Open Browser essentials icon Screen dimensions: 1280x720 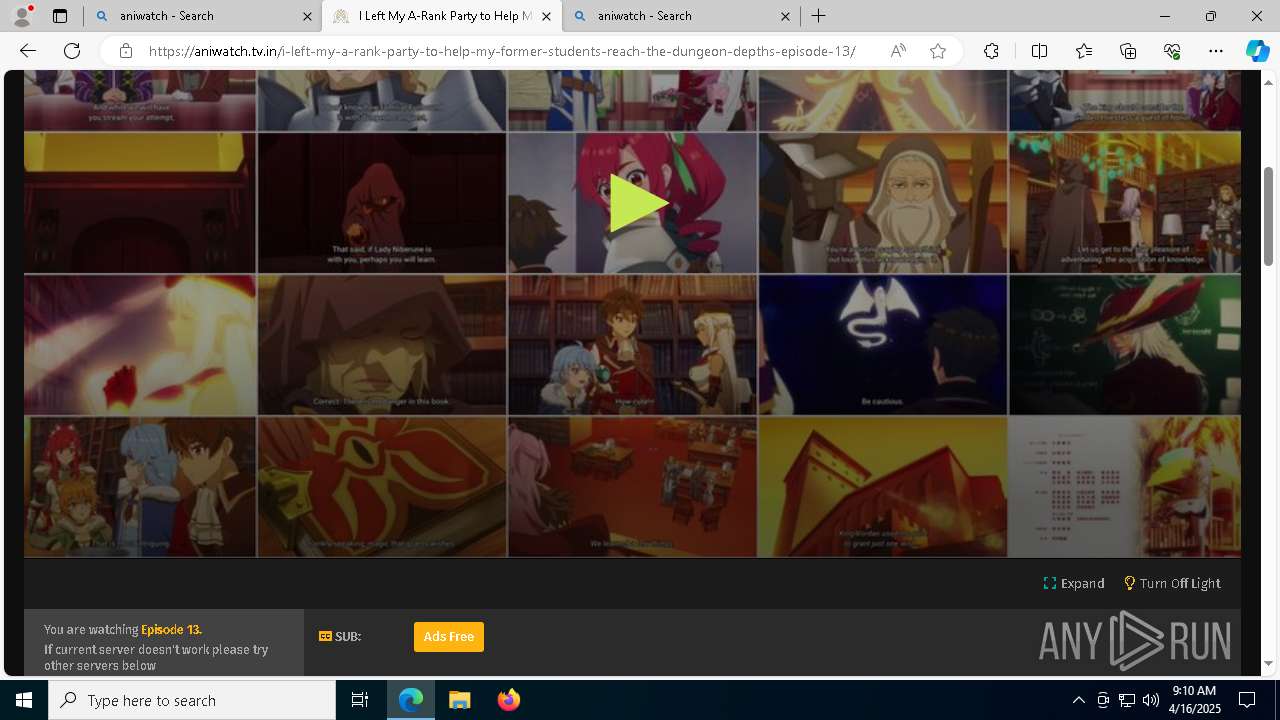point(1172,51)
